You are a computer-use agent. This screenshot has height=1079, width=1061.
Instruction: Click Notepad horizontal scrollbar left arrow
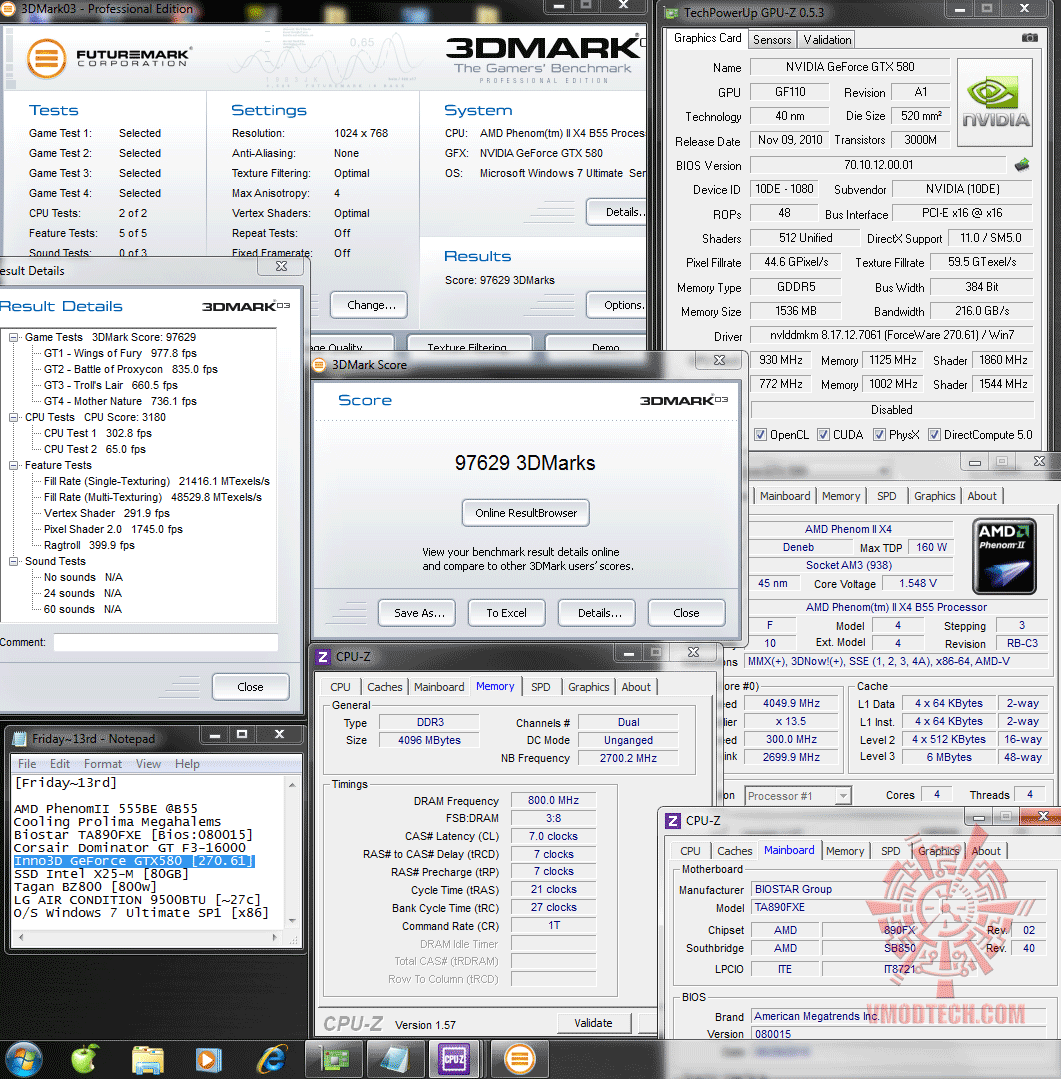[x=21, y=937]
